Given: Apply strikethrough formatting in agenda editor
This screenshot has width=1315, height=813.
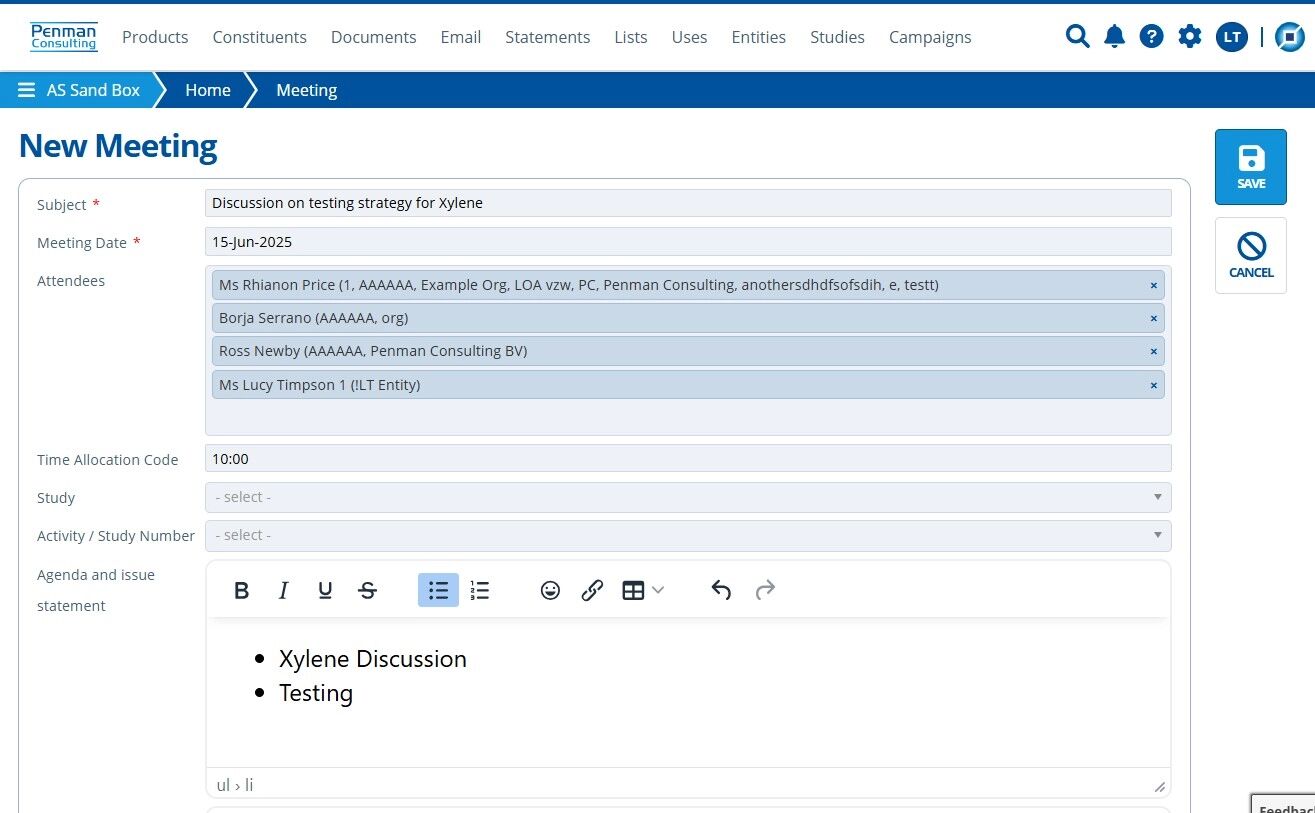Looking at the screenshot, I should 367,590.
